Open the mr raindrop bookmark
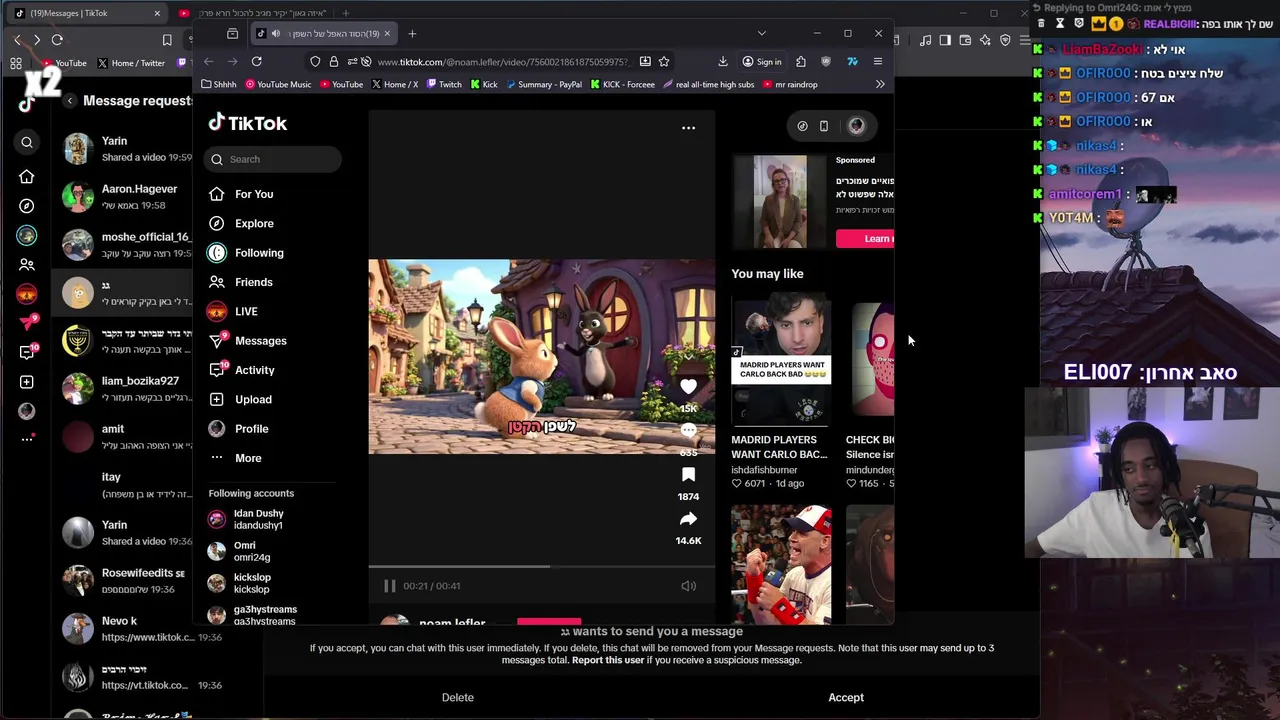This screenshot has height=720, width=1280. (790, 85)
